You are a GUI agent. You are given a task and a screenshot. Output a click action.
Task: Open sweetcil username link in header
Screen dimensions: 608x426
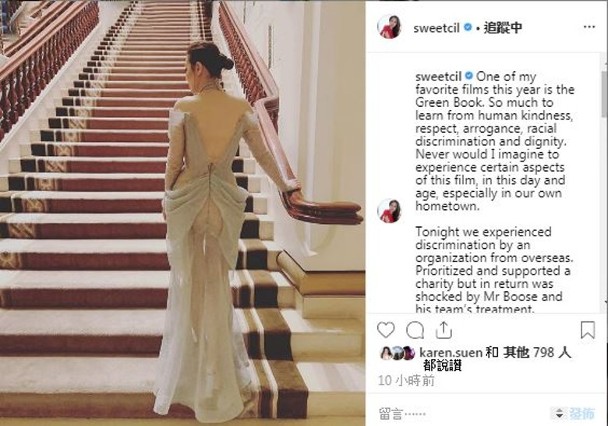coord(436,28)
